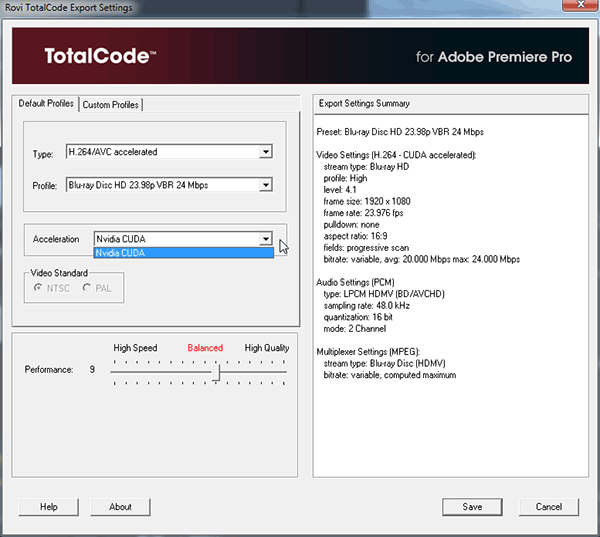Open the Type combo box arrow
This screenshot has height=537, width=600.
click(266, 152)
